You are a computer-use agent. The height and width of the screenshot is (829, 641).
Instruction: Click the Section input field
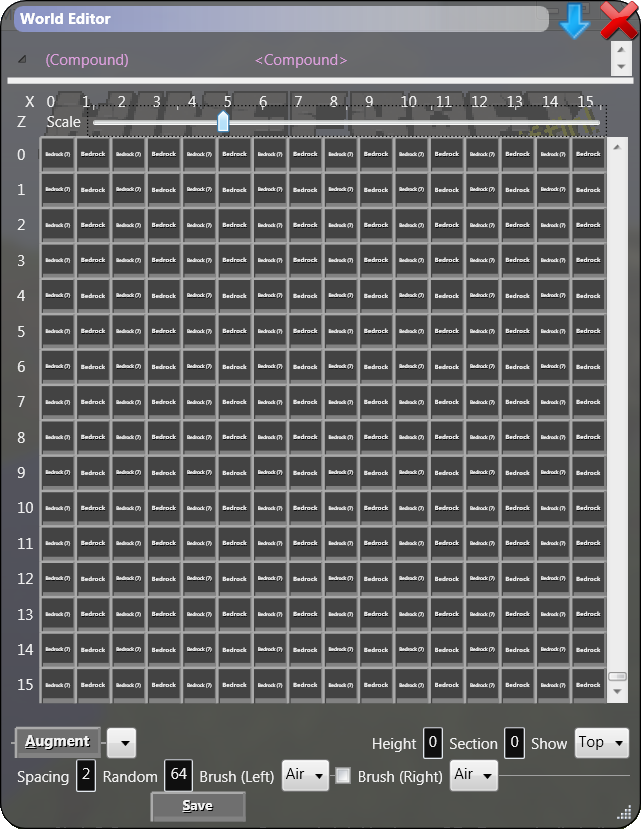(514, 743)
